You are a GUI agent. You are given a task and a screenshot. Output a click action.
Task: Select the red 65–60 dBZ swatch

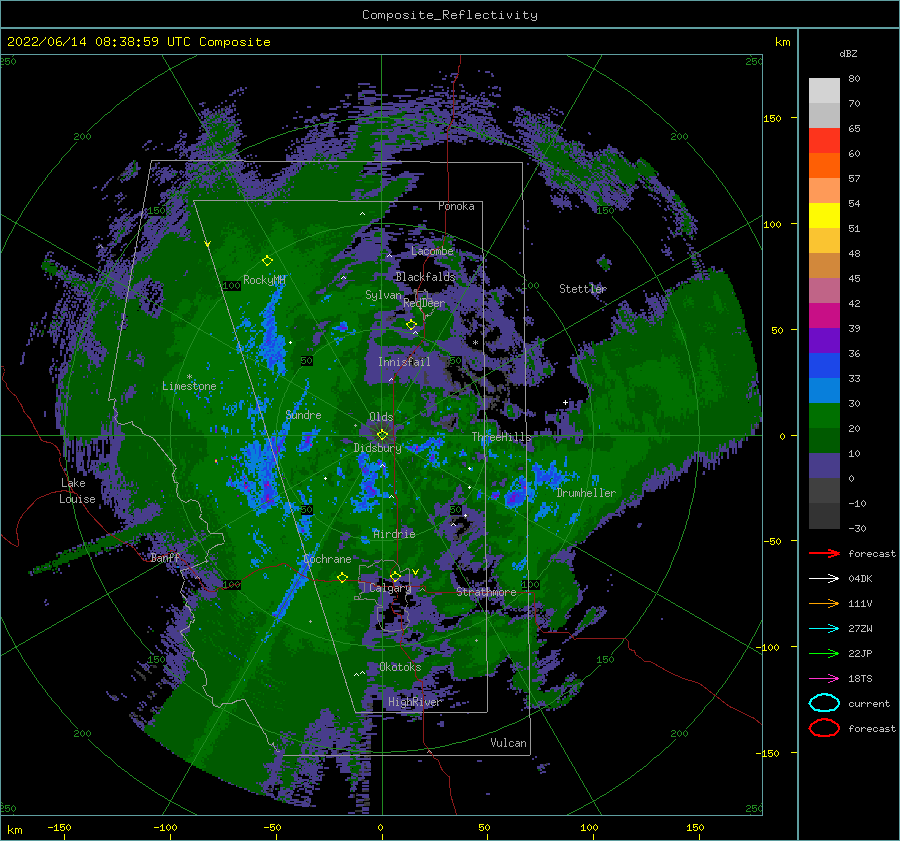(x=824, y=140)
